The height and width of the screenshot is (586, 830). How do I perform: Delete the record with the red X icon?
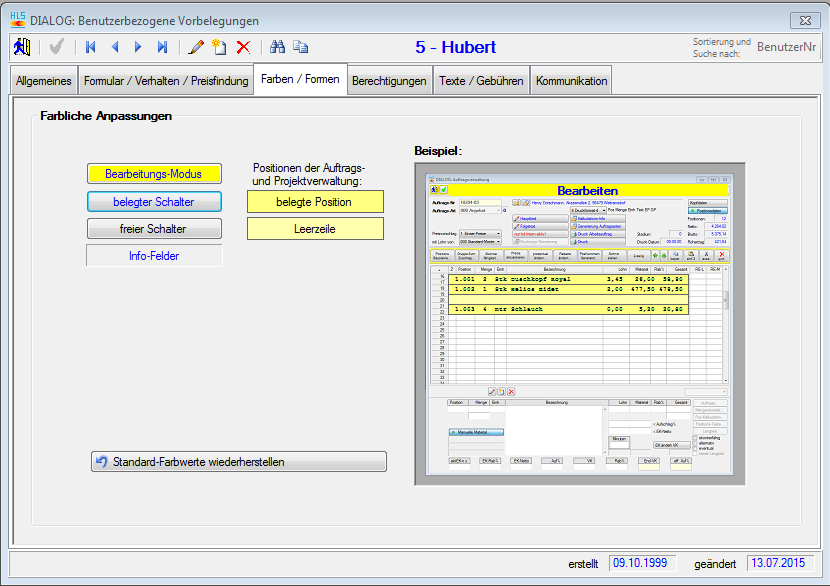click(x=243, y=47)
